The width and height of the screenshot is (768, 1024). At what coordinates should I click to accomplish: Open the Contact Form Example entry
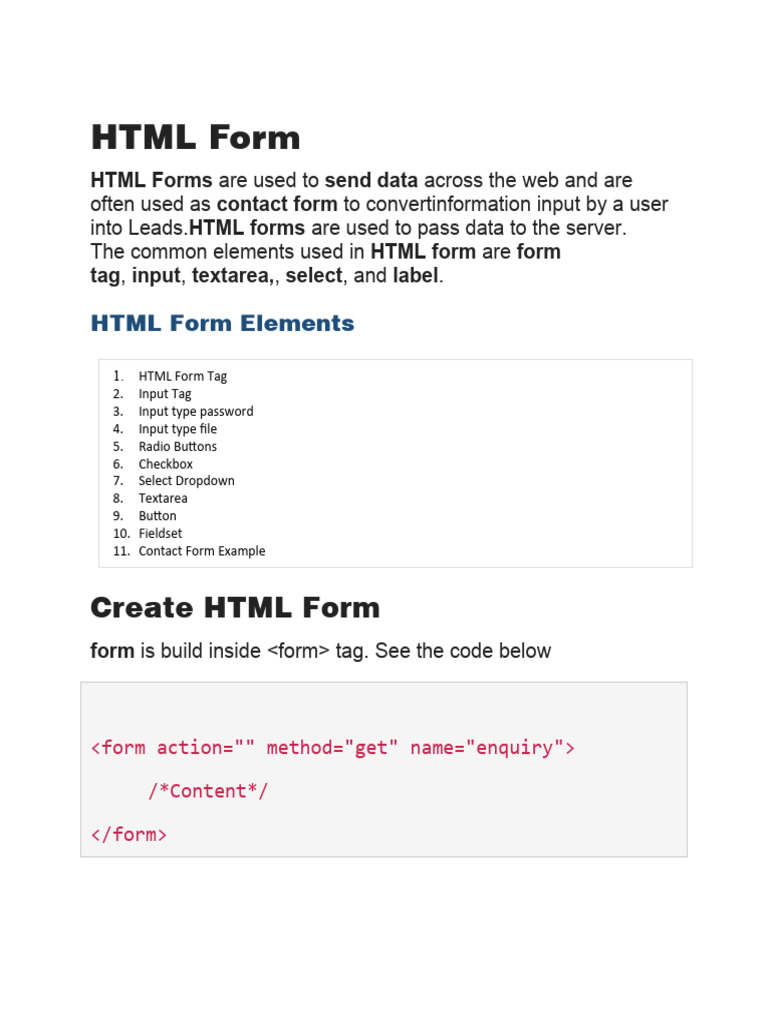point(202,551)
